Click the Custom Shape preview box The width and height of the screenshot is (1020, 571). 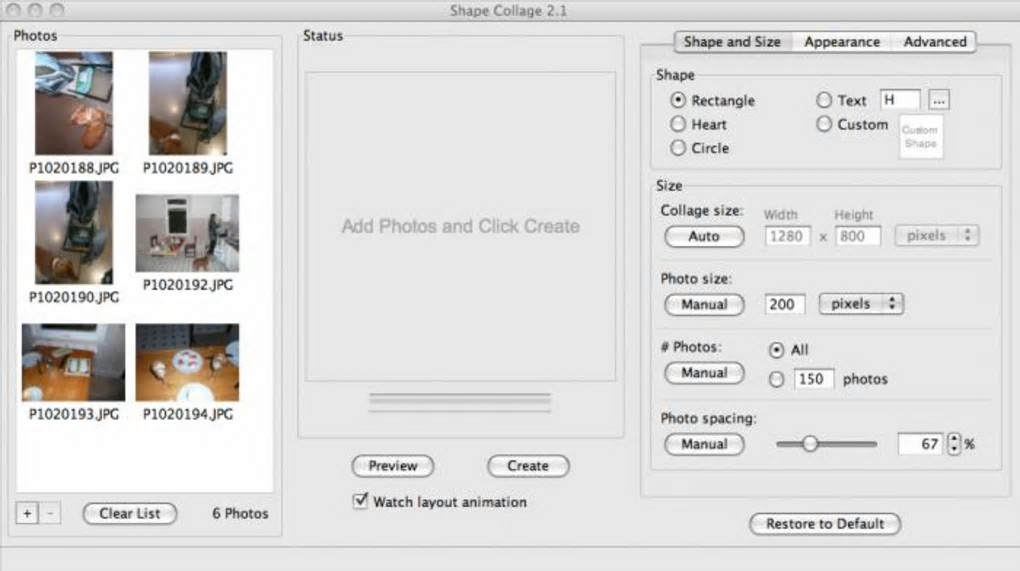(x=920, y=137)
